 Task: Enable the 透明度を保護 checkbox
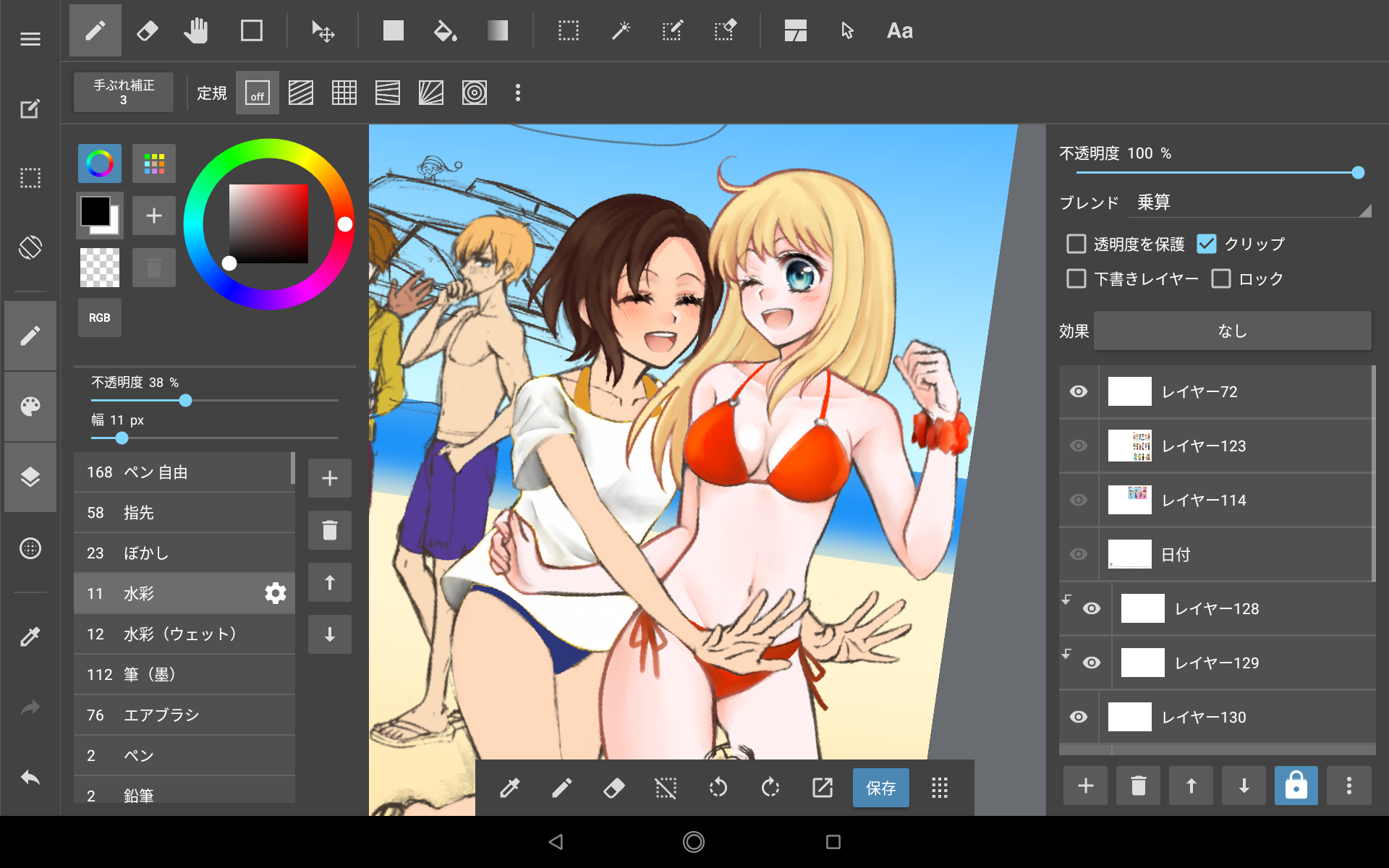pos(1076,244)
